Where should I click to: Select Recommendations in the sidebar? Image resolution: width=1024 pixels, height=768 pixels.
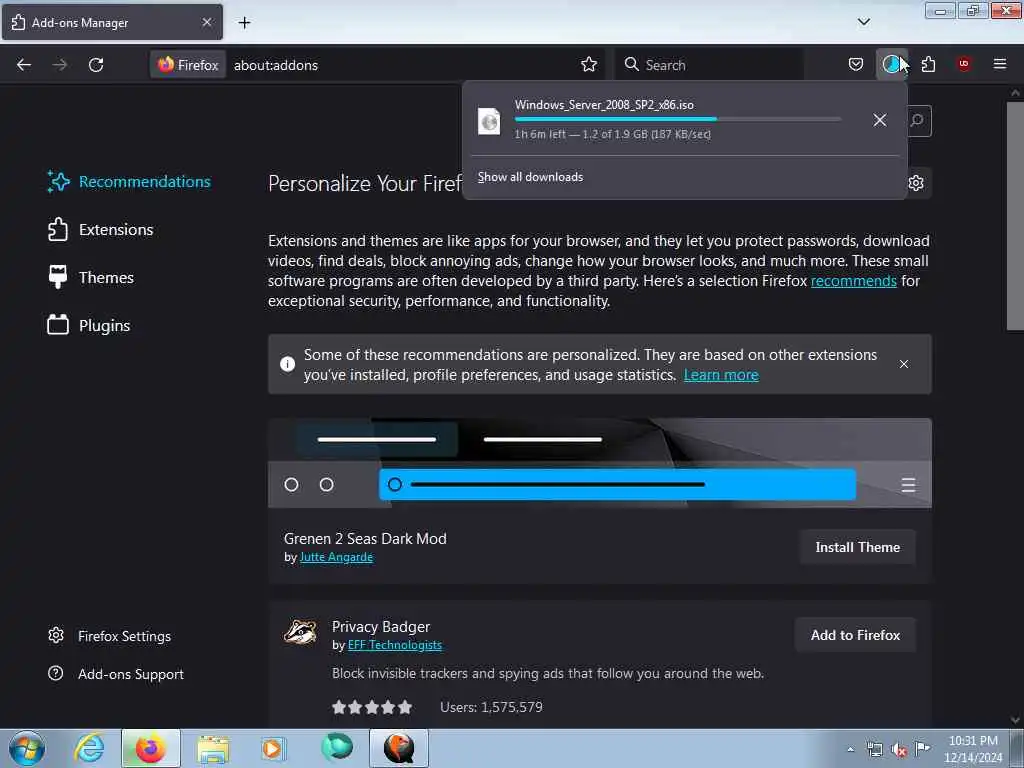coord(129,182)
